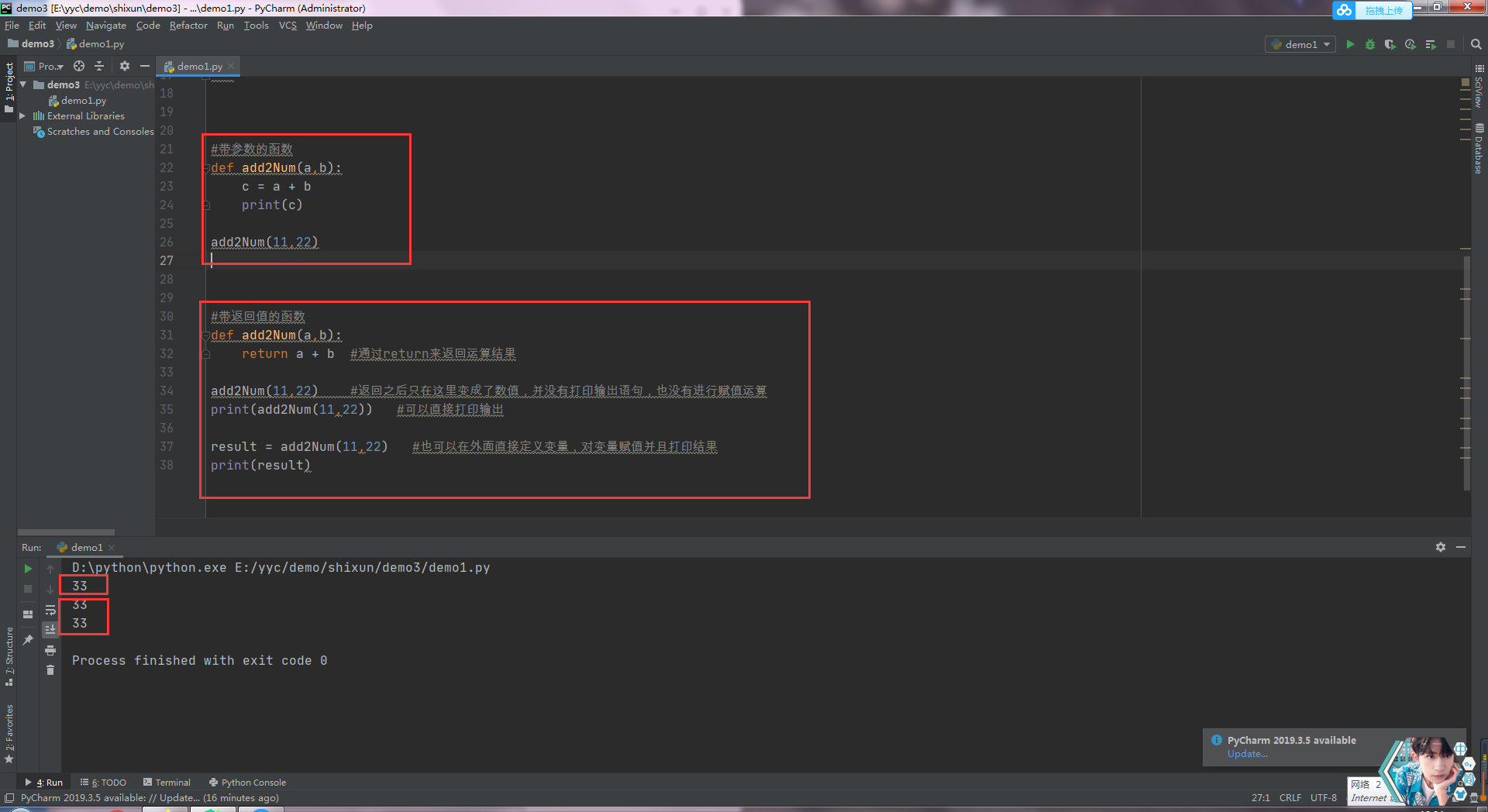The image size is (1488, 812).
Task: Open the Python Console tab
Action: 247,783
